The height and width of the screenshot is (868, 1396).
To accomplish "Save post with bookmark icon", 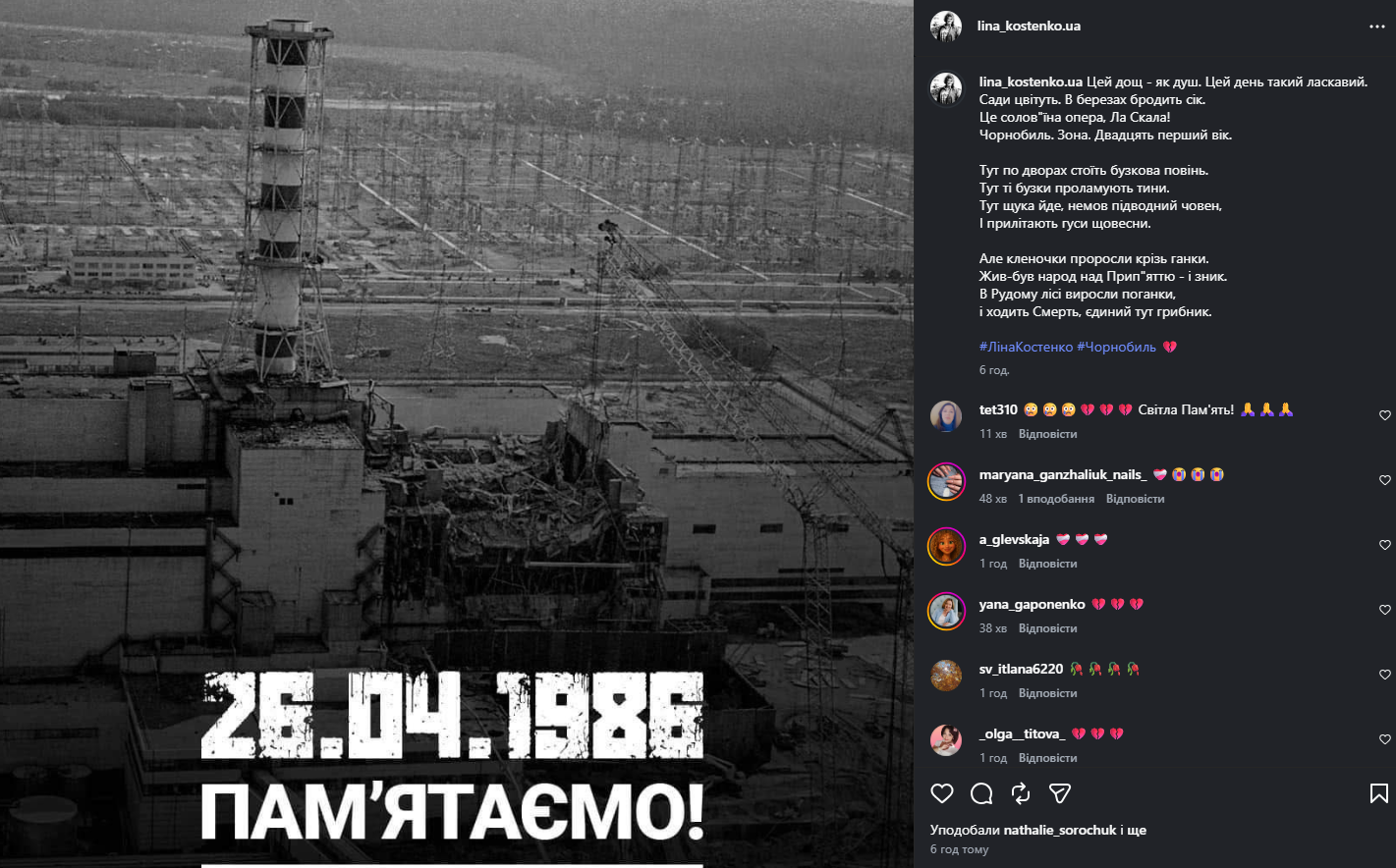I will [1379, 793].
